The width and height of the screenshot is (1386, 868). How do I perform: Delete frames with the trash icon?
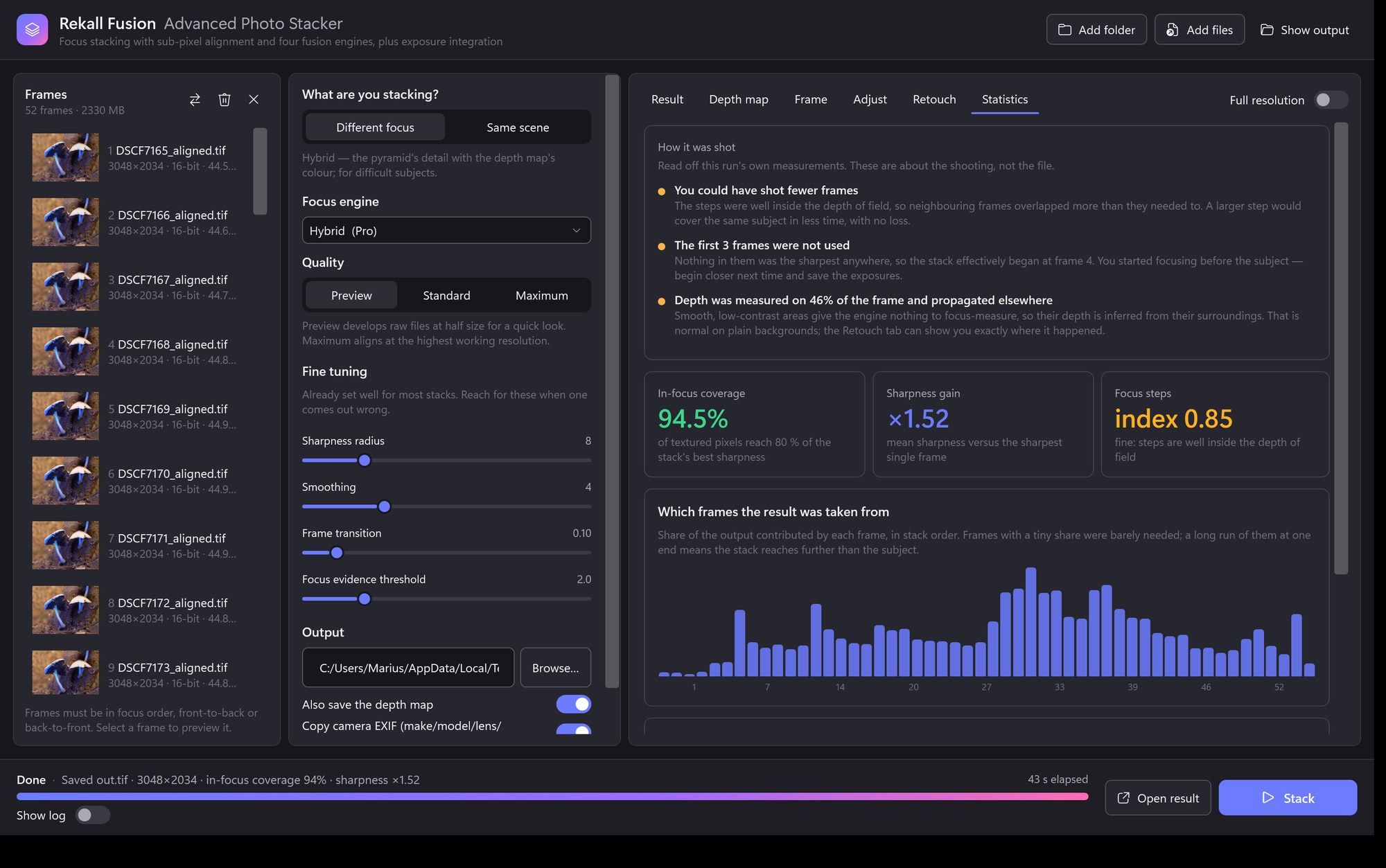pos(224,100)
